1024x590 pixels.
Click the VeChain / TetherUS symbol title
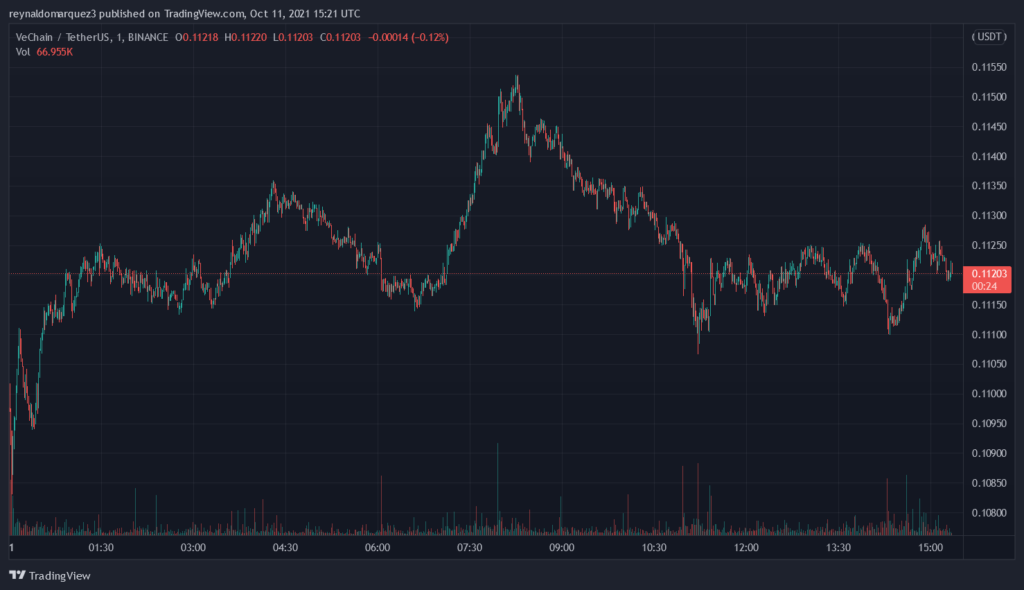point(63,37)
